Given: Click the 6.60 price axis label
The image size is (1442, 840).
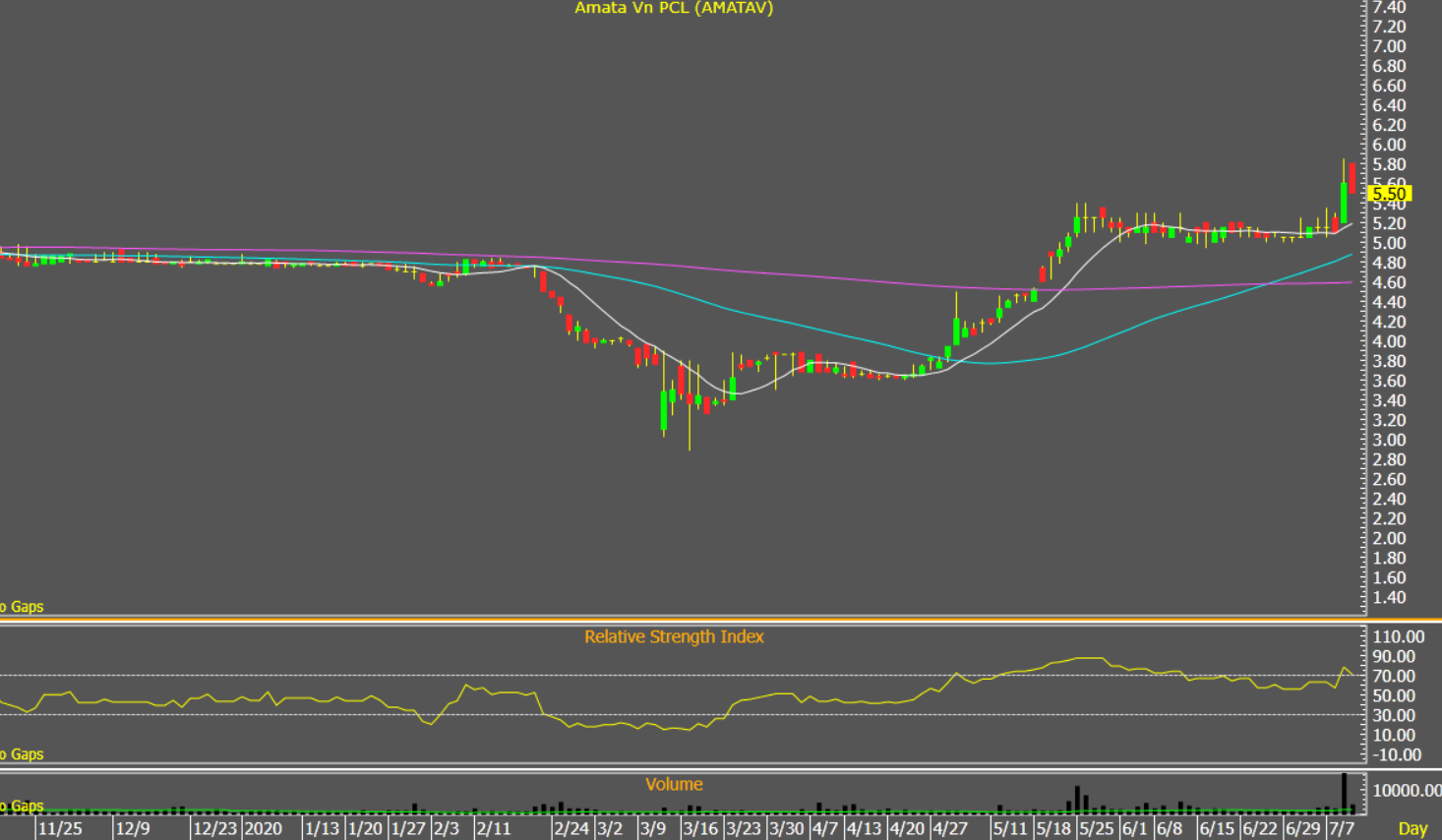Looking at the screenshot, I should 1389,86.
